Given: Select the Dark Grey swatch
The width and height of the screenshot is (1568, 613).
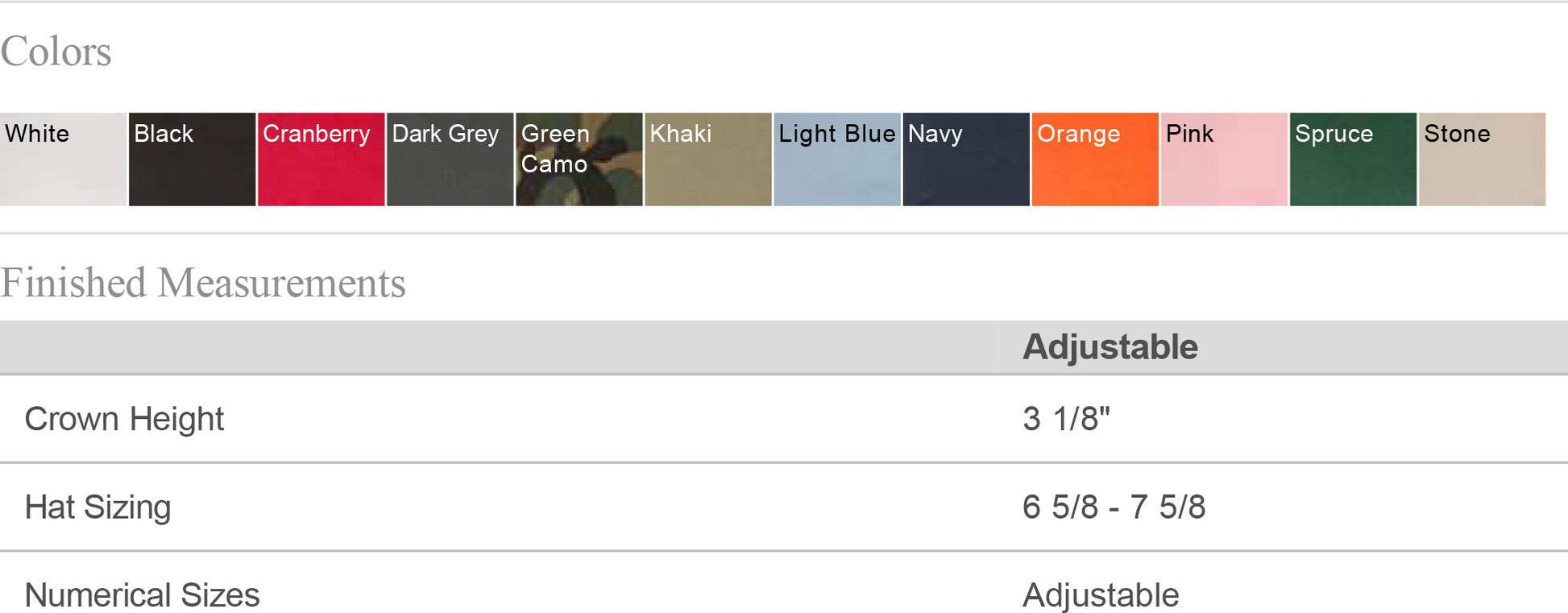Looking at the screenshot, I should click(450, 159).
